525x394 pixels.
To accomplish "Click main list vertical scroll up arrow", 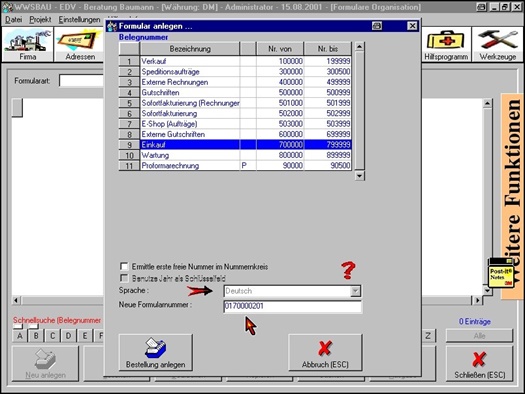I will pos(488,103).
